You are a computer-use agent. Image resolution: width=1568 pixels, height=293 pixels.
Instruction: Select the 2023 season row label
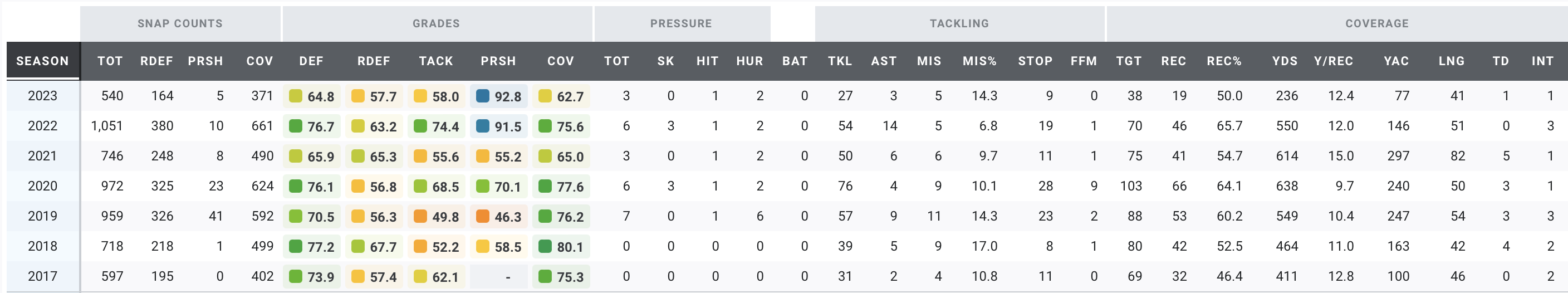43,96
